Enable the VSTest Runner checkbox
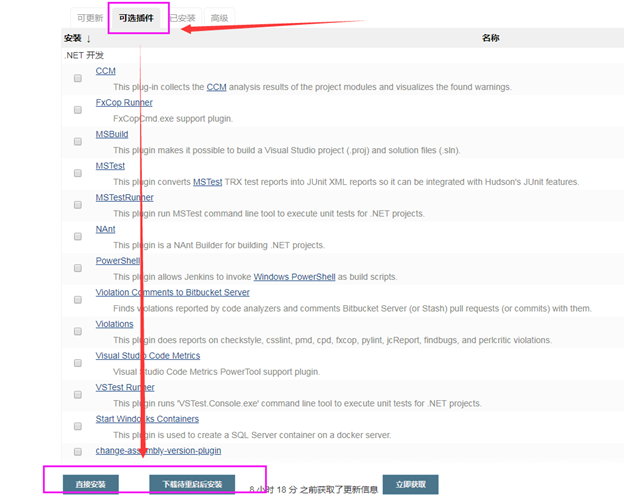Screen dimensions: 624x497 (78, 395)
